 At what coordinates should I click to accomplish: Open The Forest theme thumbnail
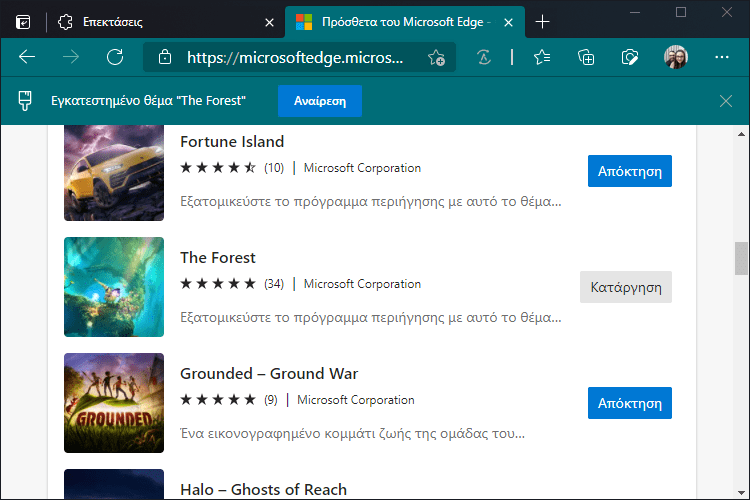pos(114,287)
